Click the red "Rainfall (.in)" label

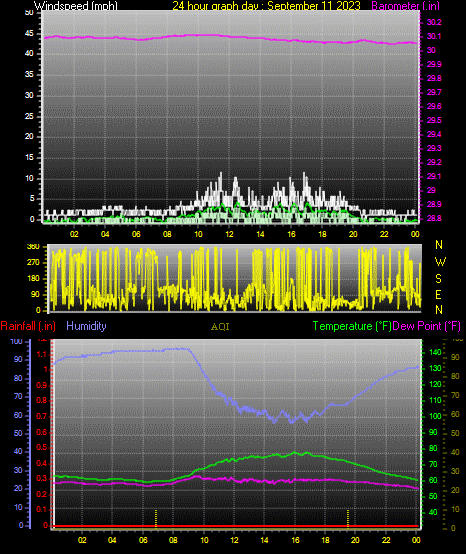click(x=28, y=326)
